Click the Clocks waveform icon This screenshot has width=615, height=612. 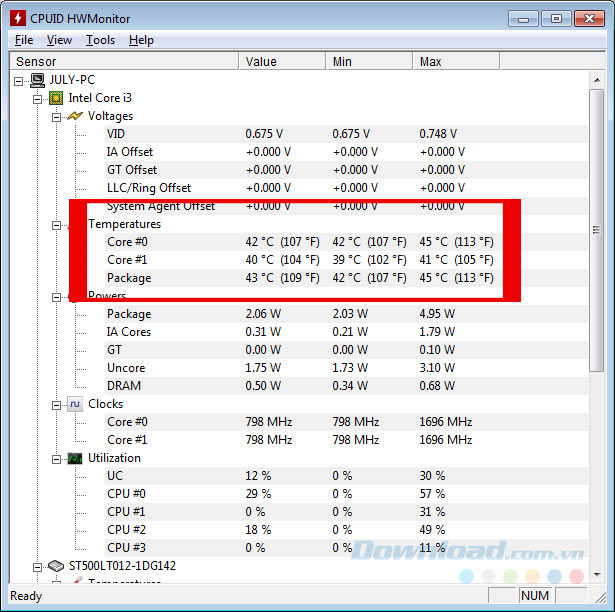(x=75, y=404)
